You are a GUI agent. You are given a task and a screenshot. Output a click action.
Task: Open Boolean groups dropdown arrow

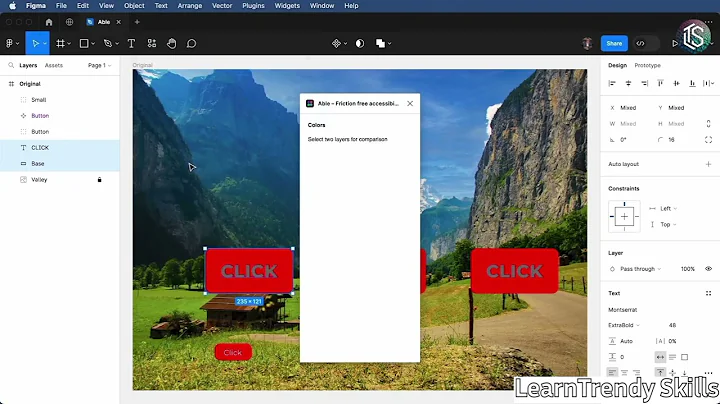click(389, 44)
